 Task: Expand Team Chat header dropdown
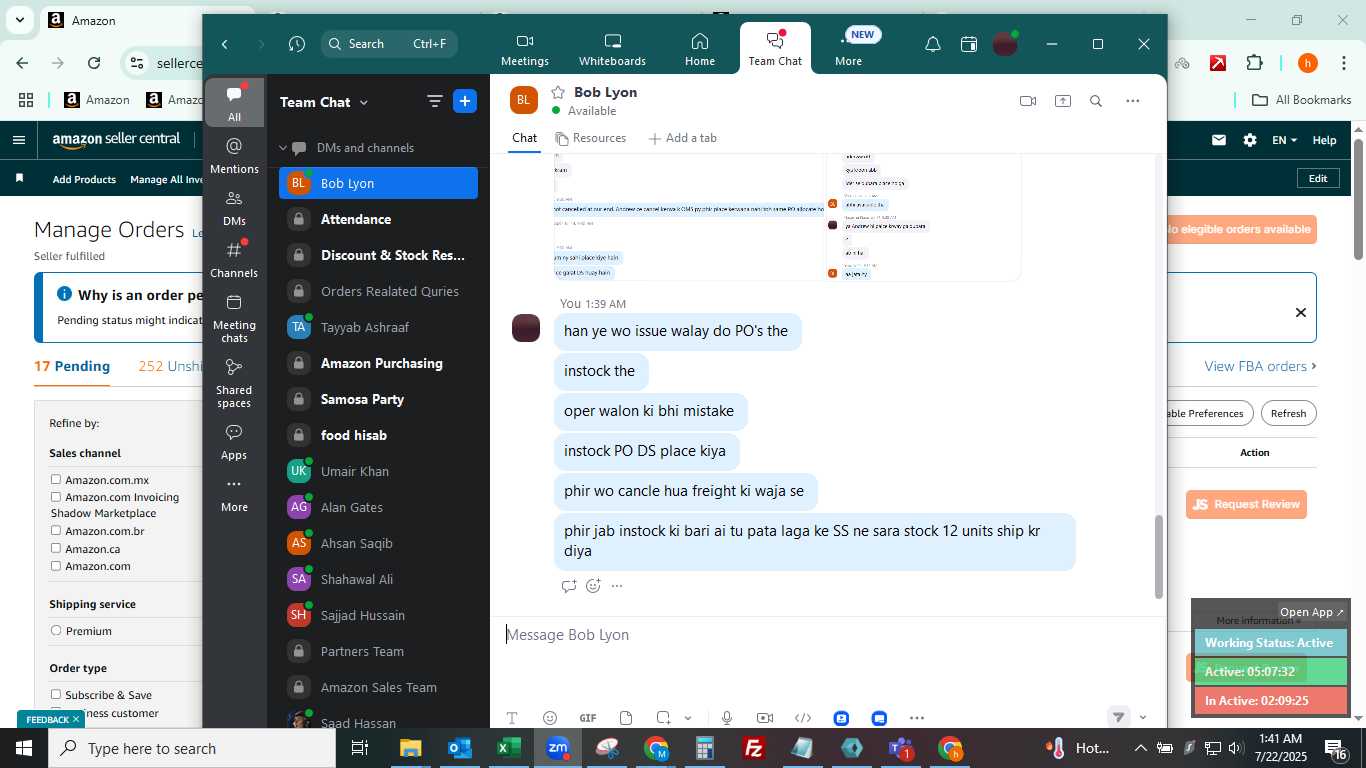(364, 102)
